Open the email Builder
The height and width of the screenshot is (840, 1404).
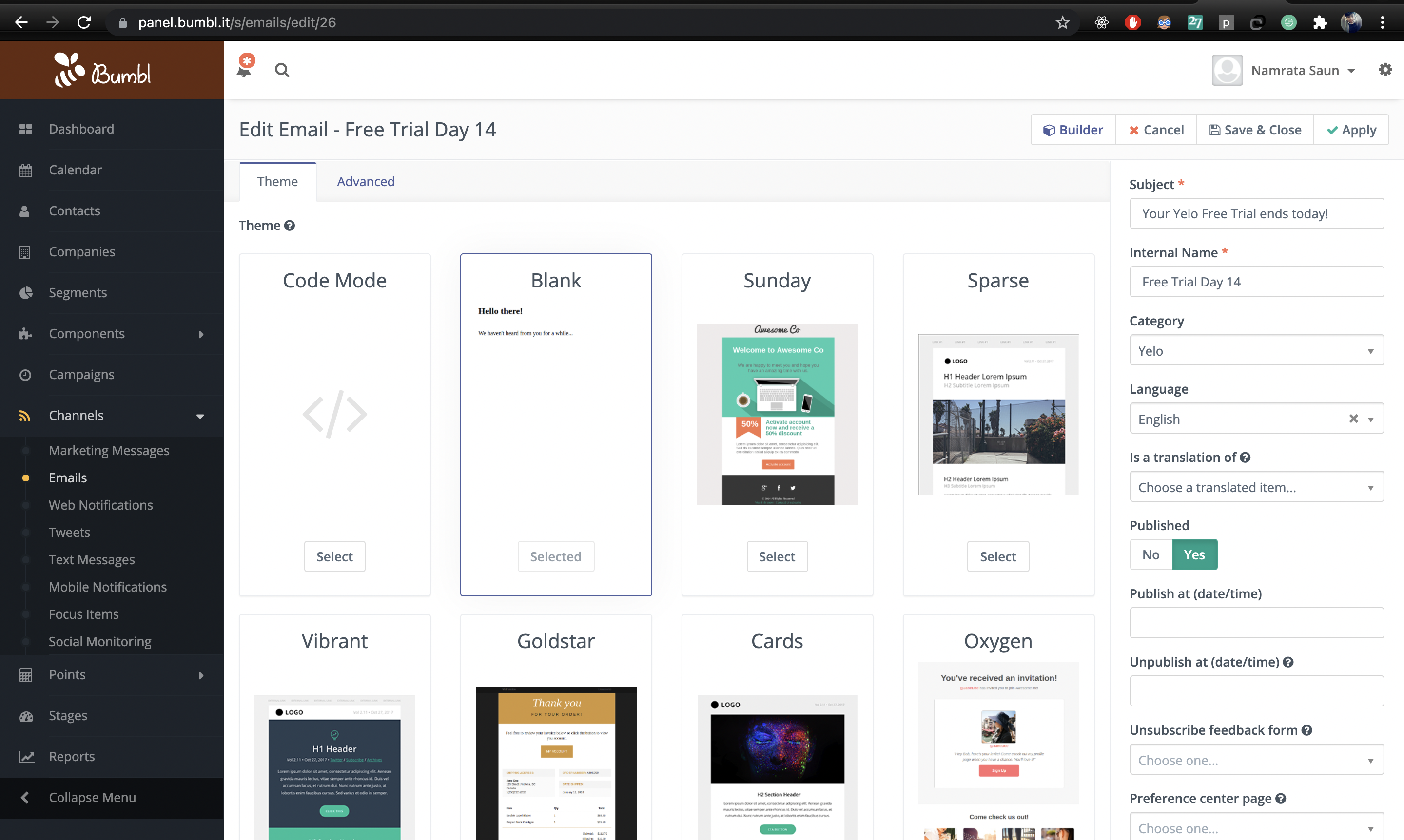point(1073,130)
